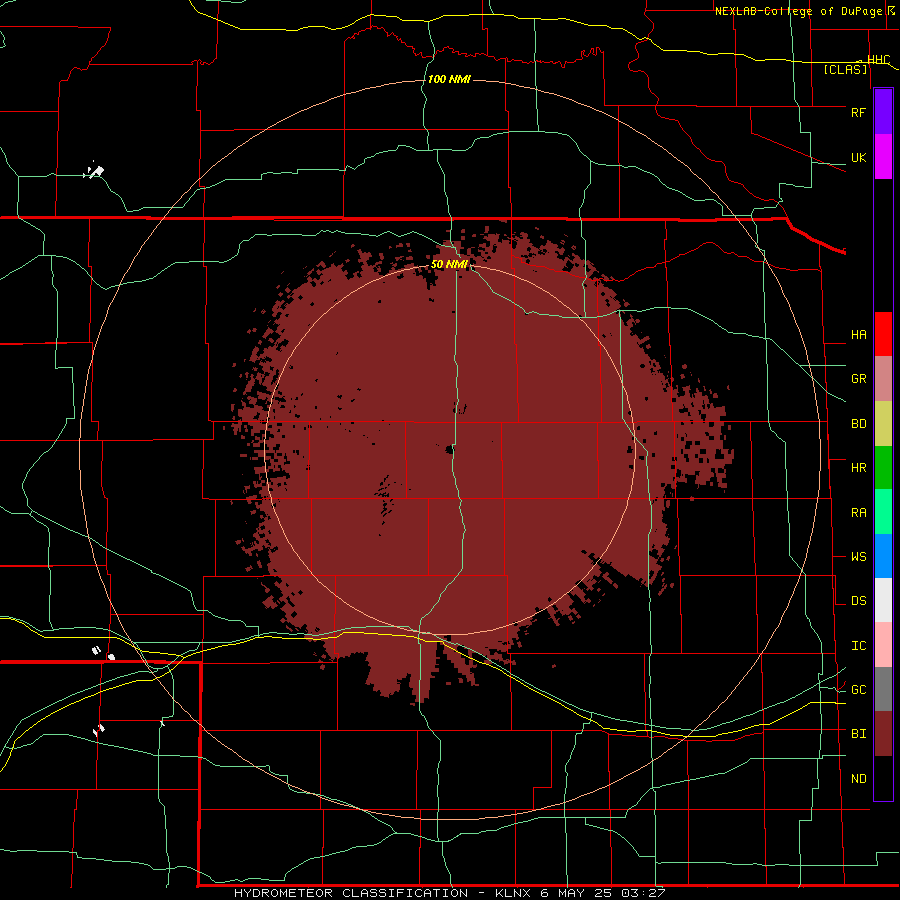Click the RF purple legend swatch
This screenshot has height=900, width=900.
click(x=883, y=112)
